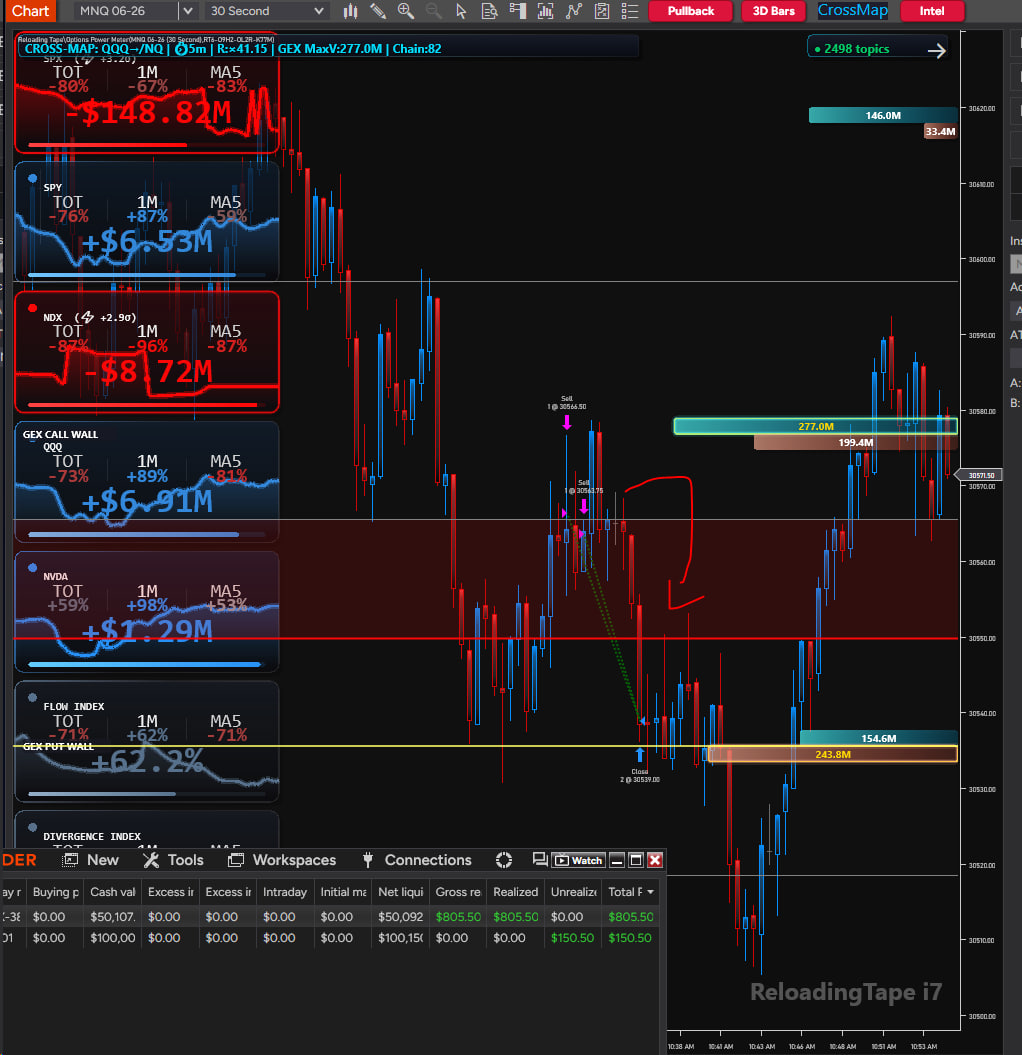Open the Tools menu
1022x1055 pixels.
point(185,860)
